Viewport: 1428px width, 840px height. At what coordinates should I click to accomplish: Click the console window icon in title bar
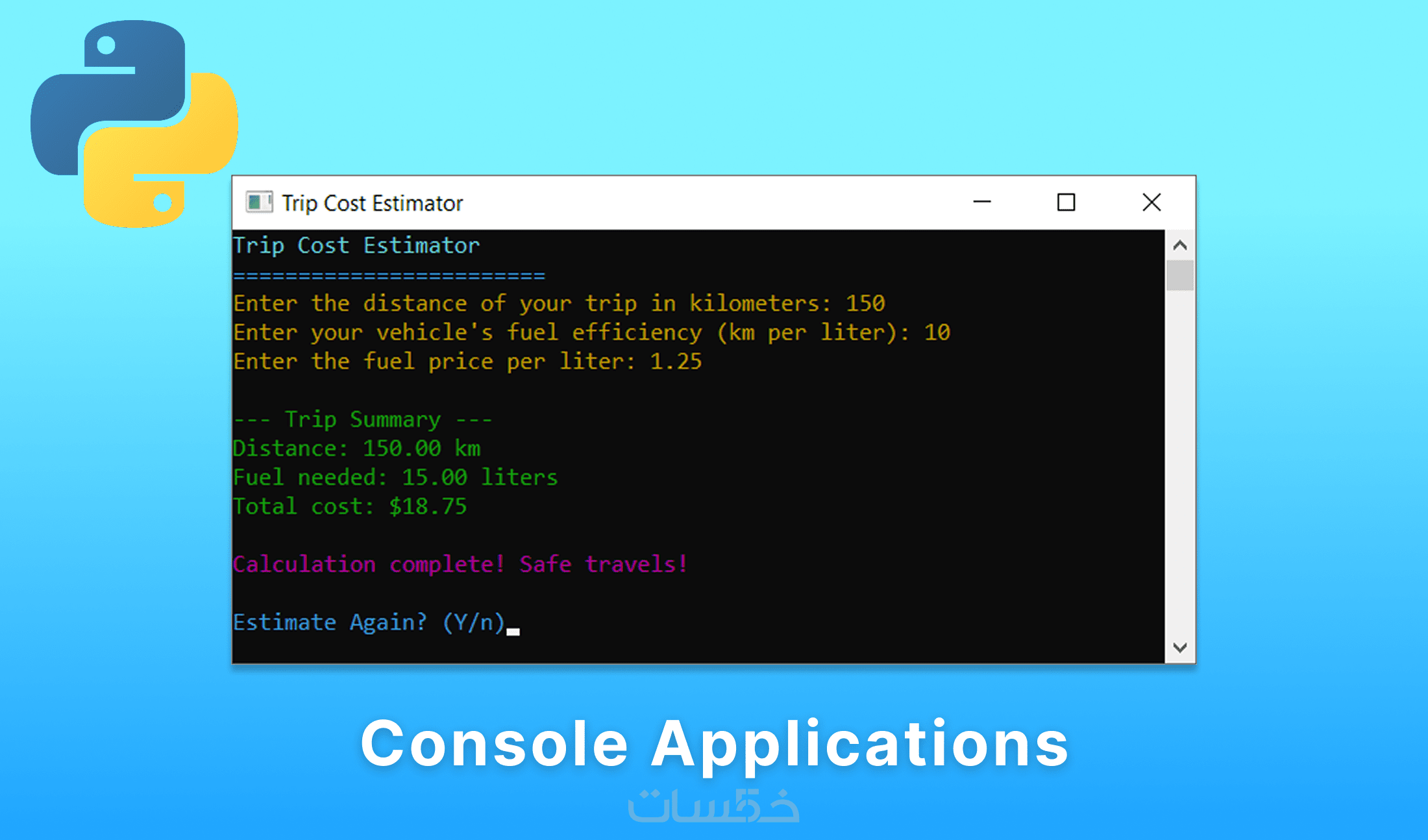click(258, 203)
